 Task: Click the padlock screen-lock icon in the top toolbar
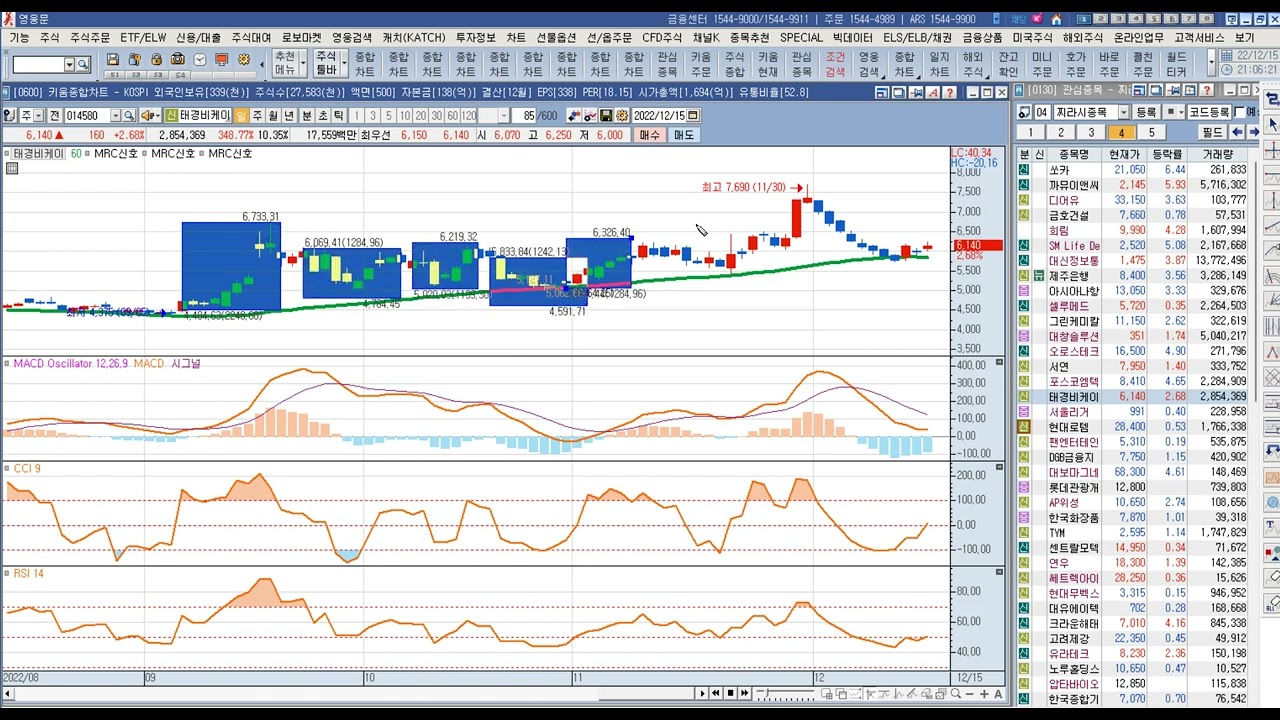[x=157, y=59]
